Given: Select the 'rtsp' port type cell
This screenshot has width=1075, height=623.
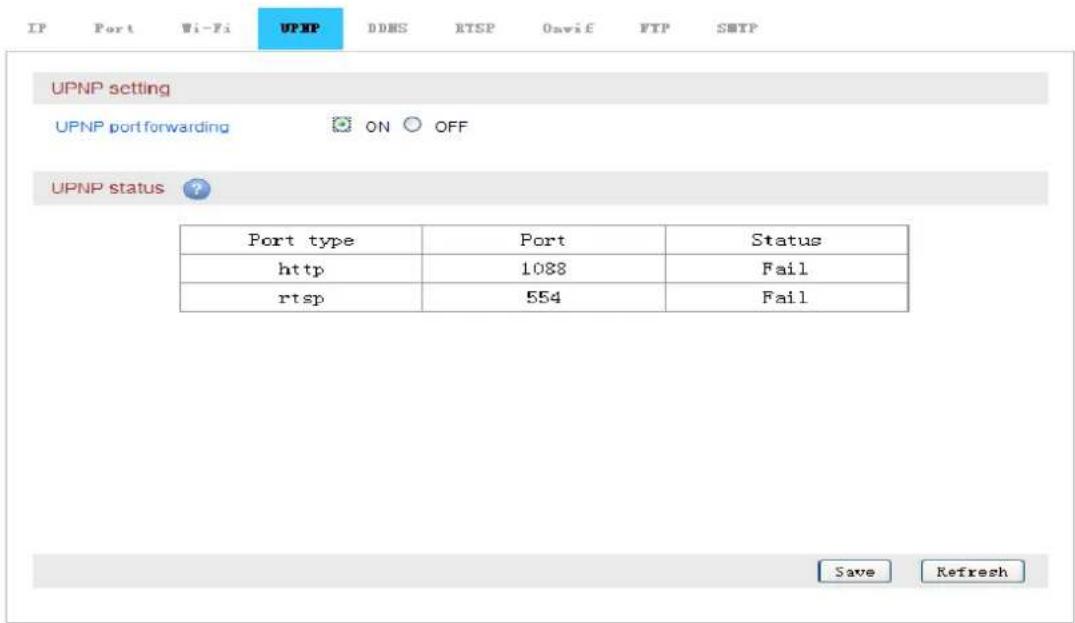Looking at the screenshot, I should click(x=301, y=297).
